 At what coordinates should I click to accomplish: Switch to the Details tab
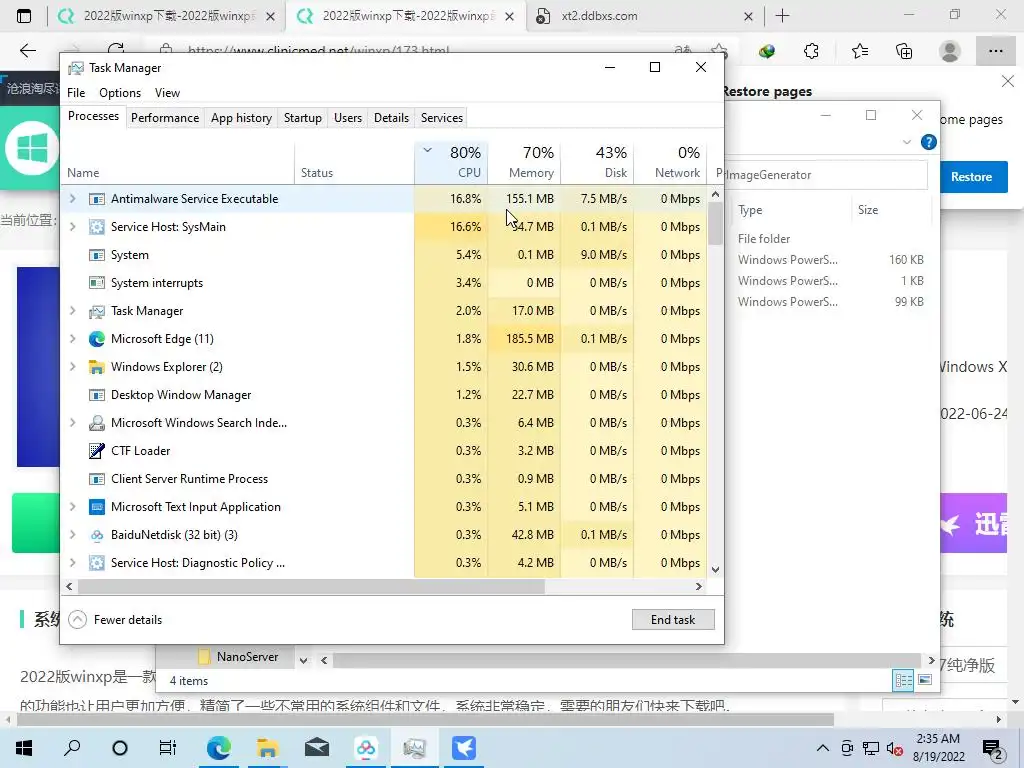pos(391,118)
